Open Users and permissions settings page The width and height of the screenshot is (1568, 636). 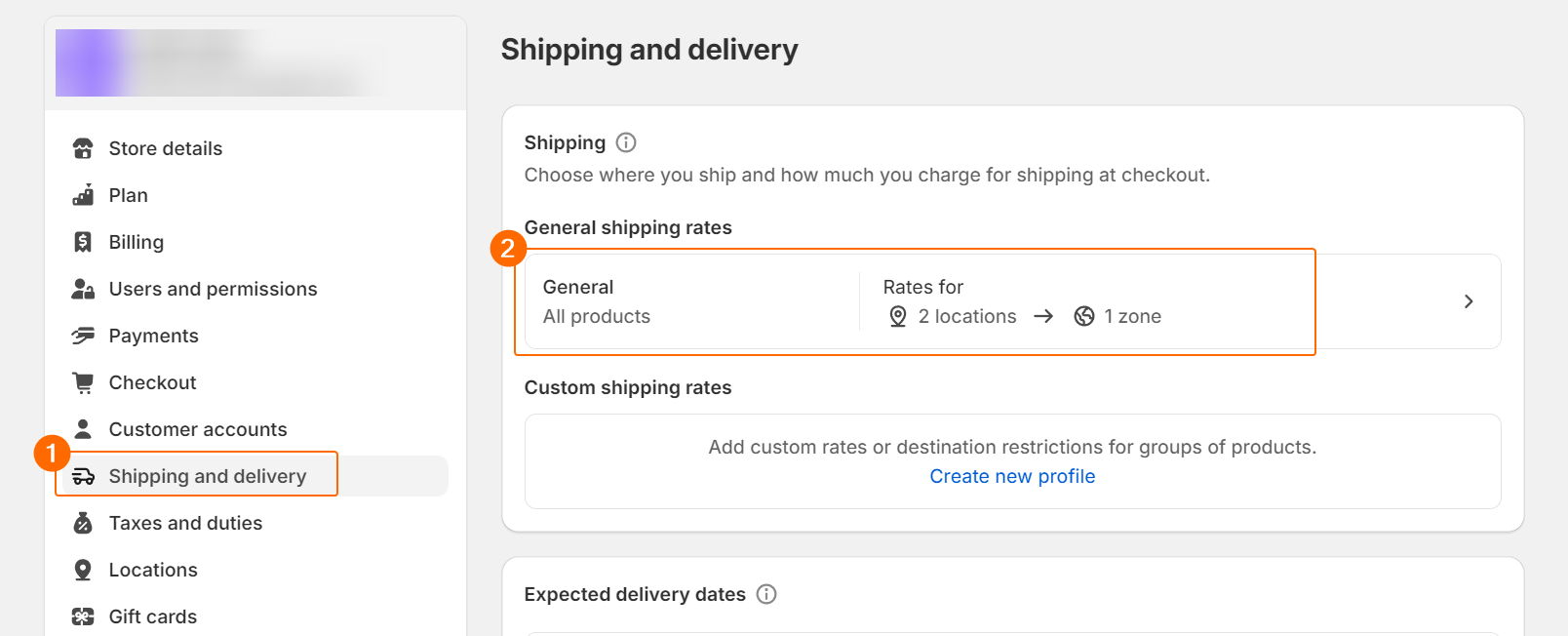coord(213,289)
